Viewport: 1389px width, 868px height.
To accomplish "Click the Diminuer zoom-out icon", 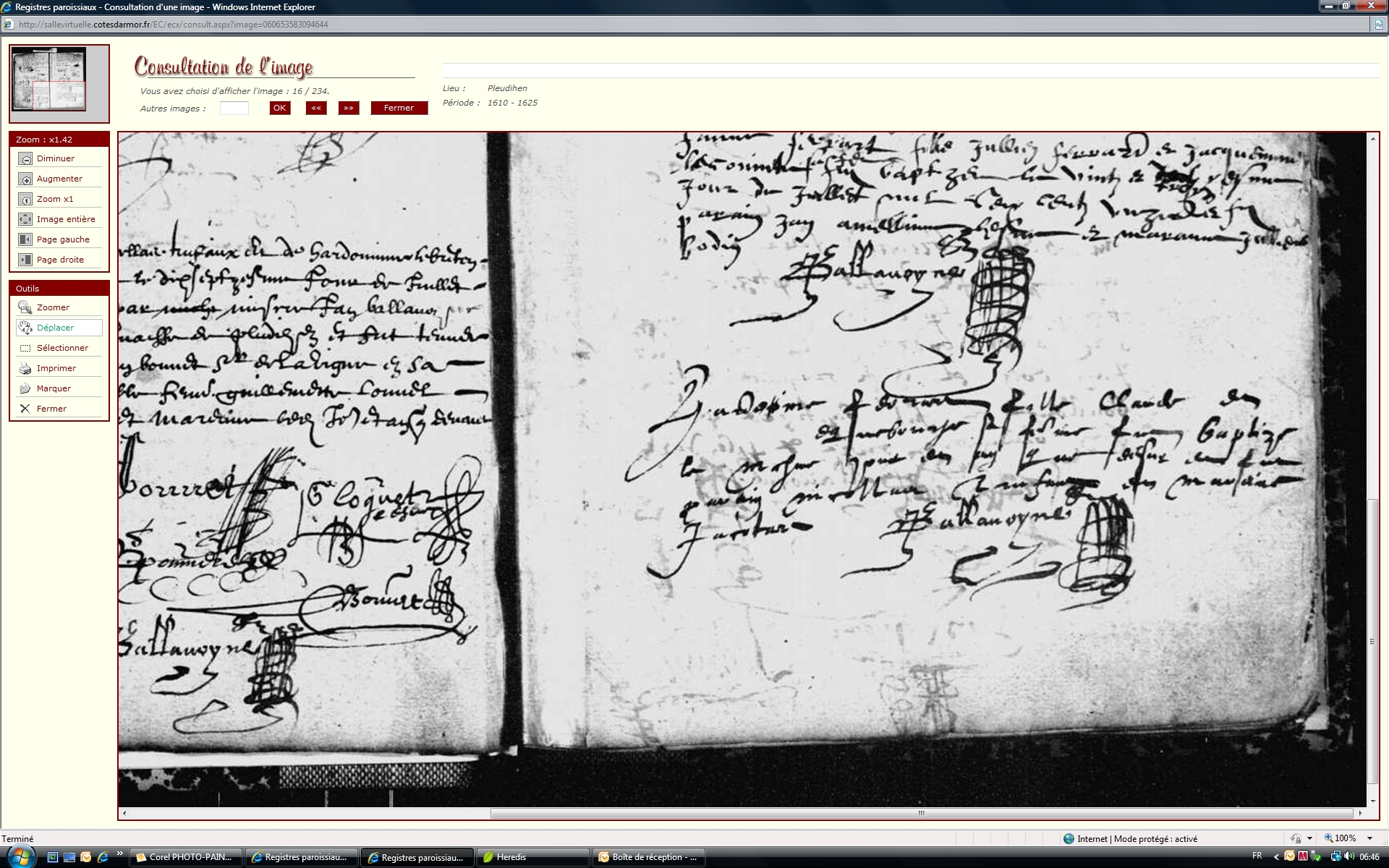I will (25, 158).
